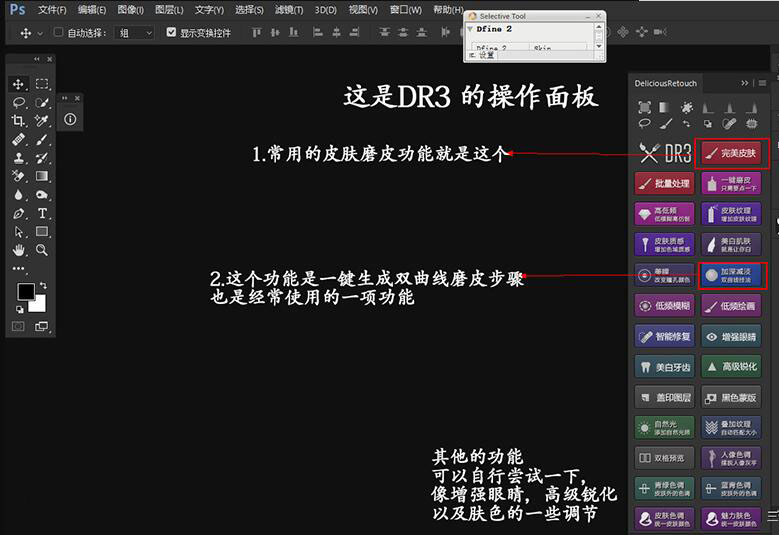Open the Move tool preset picker arrow

pos(40,33)
